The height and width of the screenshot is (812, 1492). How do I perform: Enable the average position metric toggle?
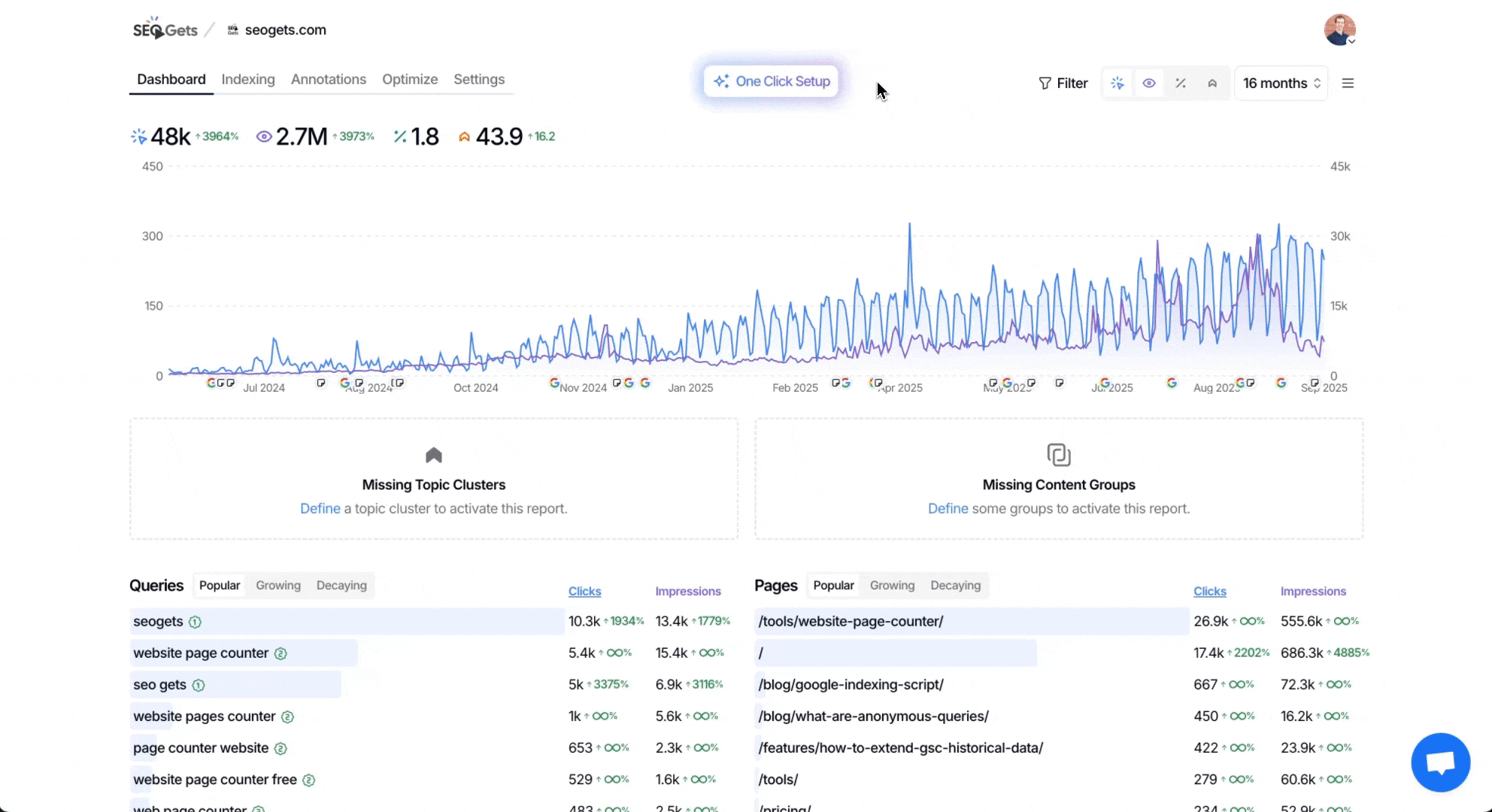pos(1212,83)
